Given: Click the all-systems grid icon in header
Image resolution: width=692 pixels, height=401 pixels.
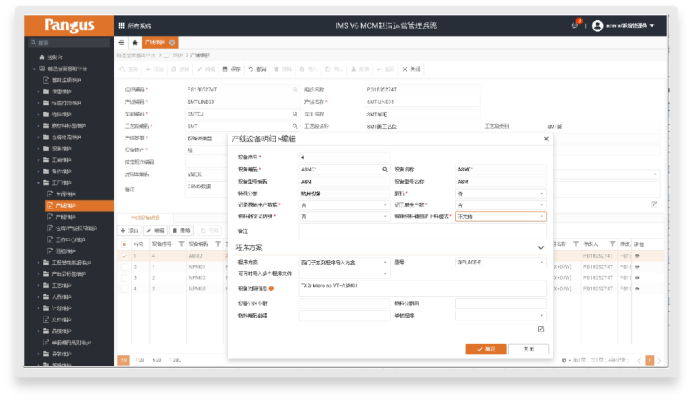Looking at the screenshot, I should [122, 24].
